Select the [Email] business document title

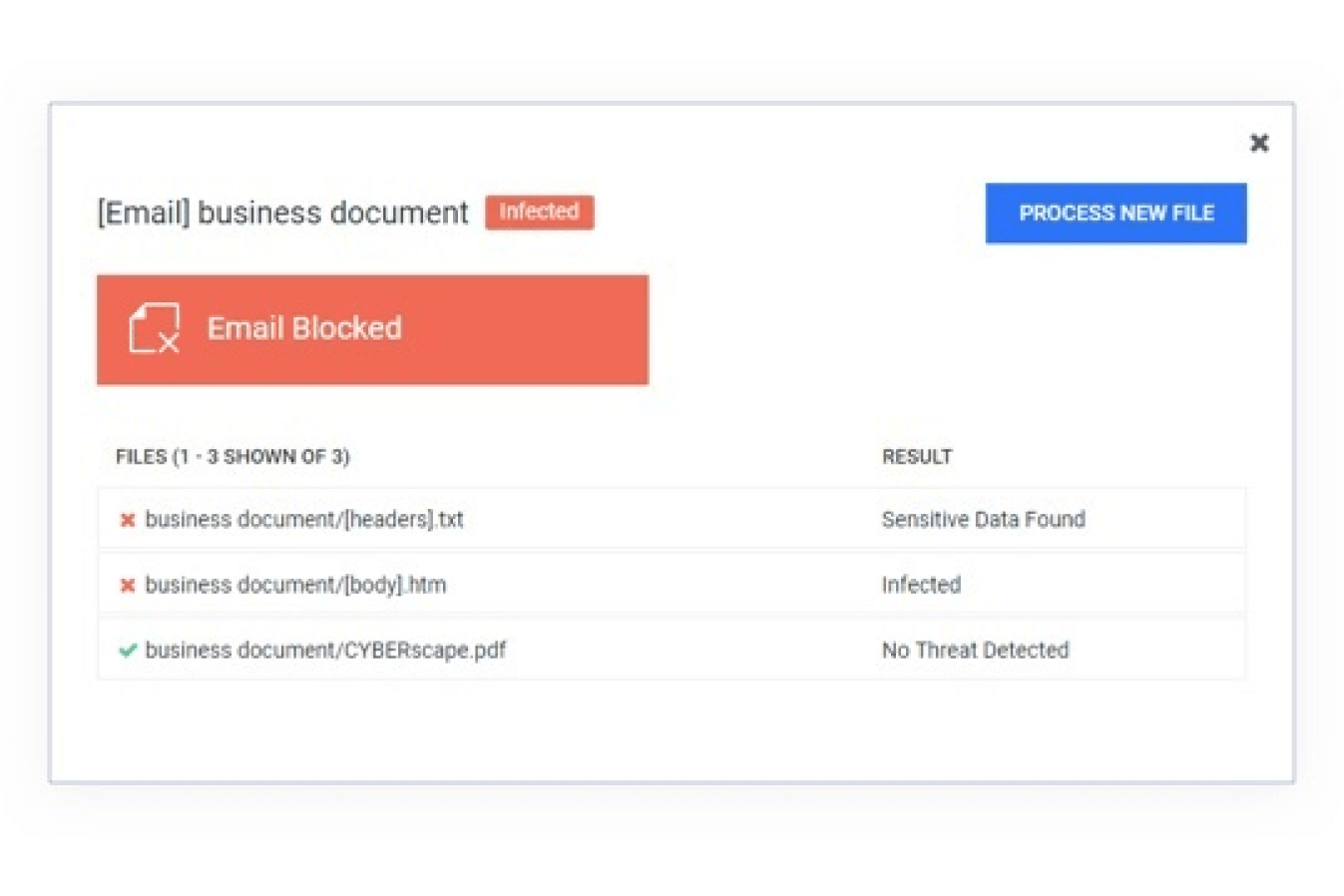click(281, 212)
